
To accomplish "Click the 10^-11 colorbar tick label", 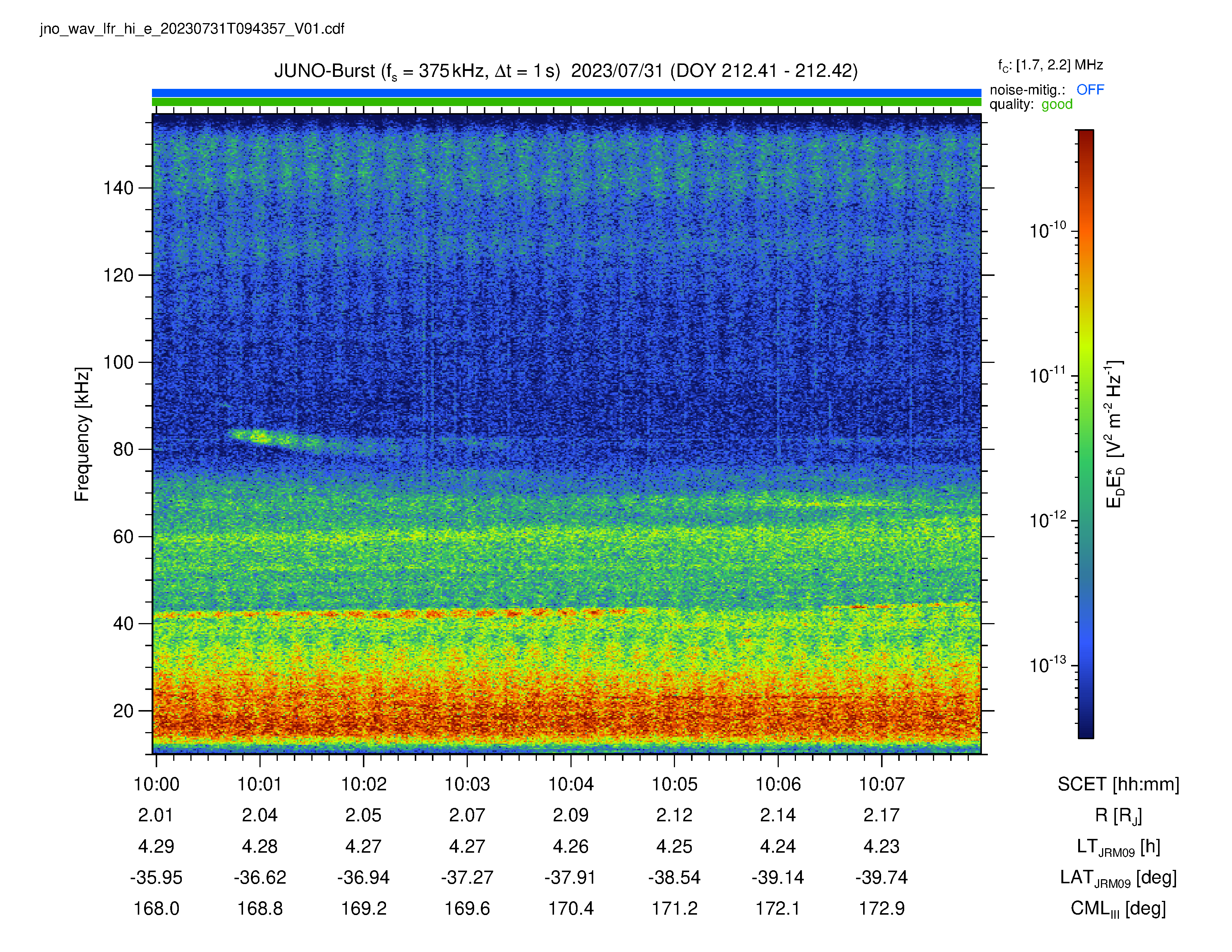I will [x=1048, y=375].
